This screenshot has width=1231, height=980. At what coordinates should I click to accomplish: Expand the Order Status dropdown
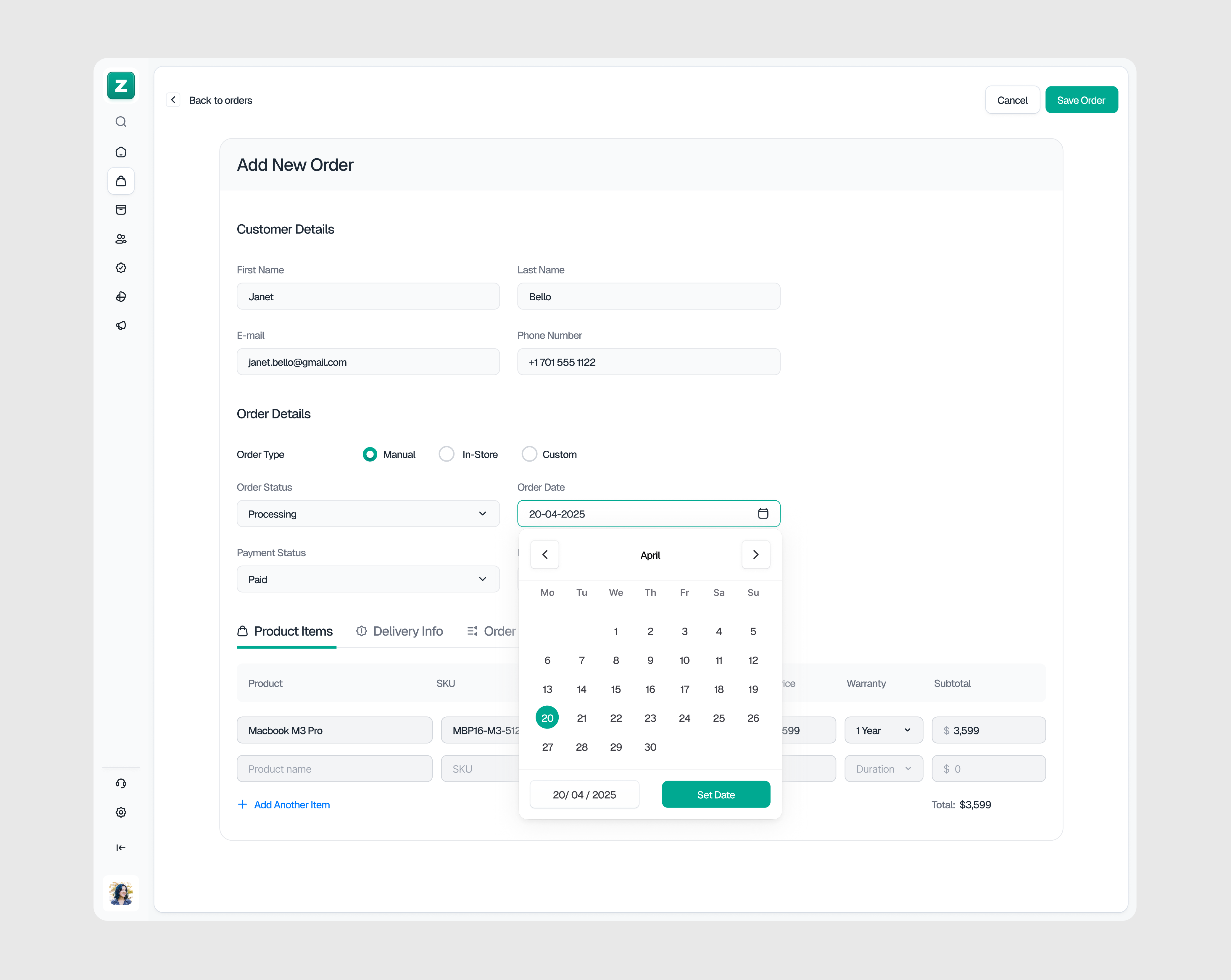tap(368, 513)
